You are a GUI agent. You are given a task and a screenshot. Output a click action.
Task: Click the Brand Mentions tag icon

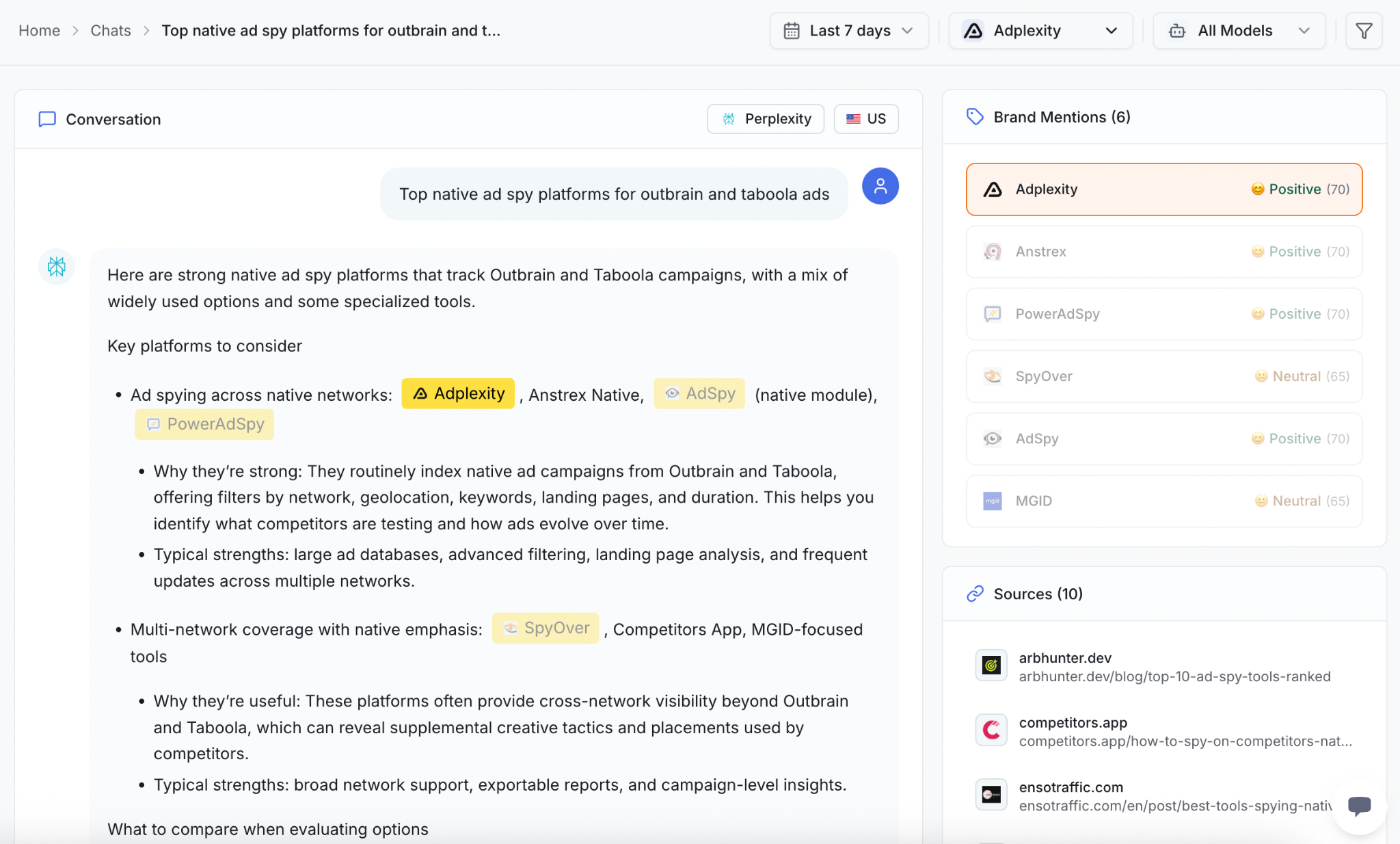coord(975,117)
